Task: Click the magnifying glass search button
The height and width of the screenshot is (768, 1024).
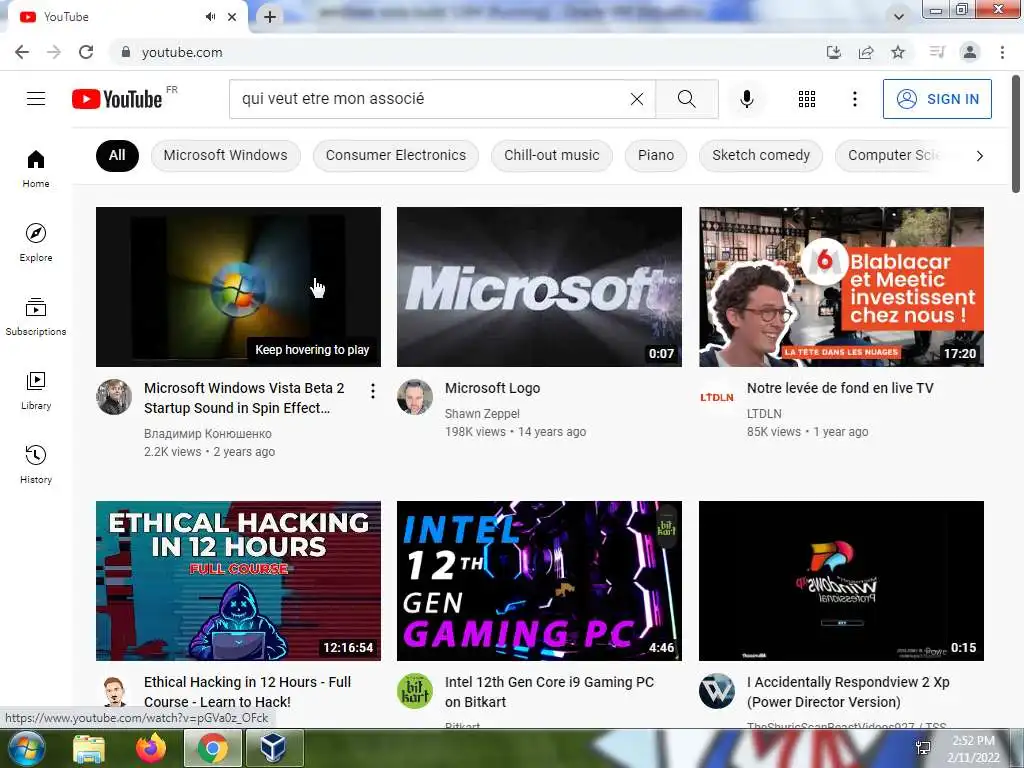Action: click(686, 99)
